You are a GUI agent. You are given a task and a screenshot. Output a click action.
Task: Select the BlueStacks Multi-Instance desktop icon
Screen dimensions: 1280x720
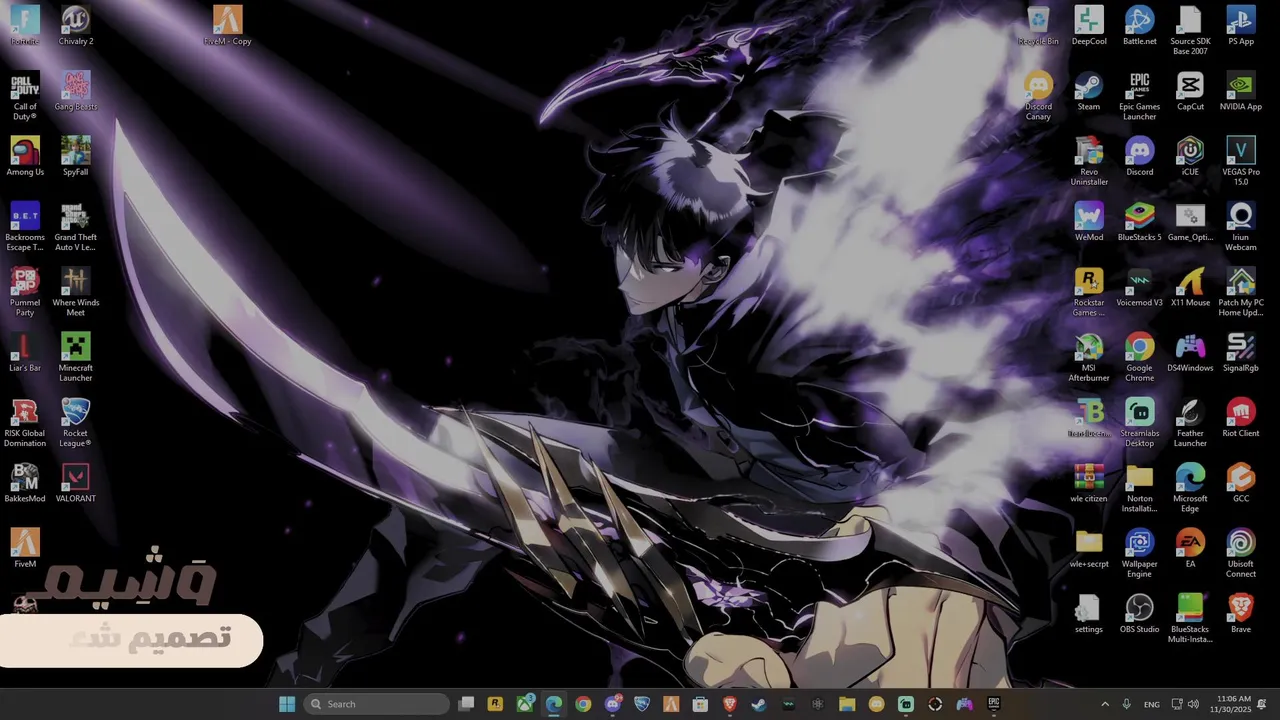(x=1190, y=618)
